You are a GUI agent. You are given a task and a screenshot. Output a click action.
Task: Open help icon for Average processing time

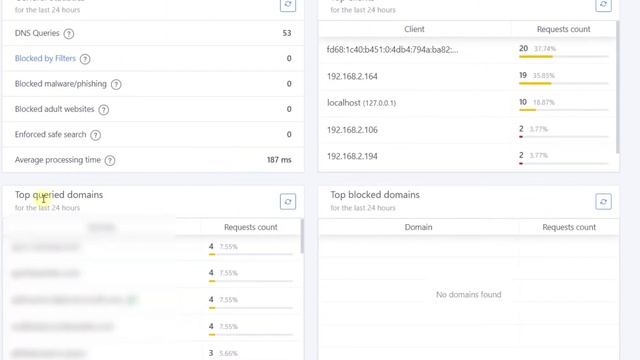(110, 160)
